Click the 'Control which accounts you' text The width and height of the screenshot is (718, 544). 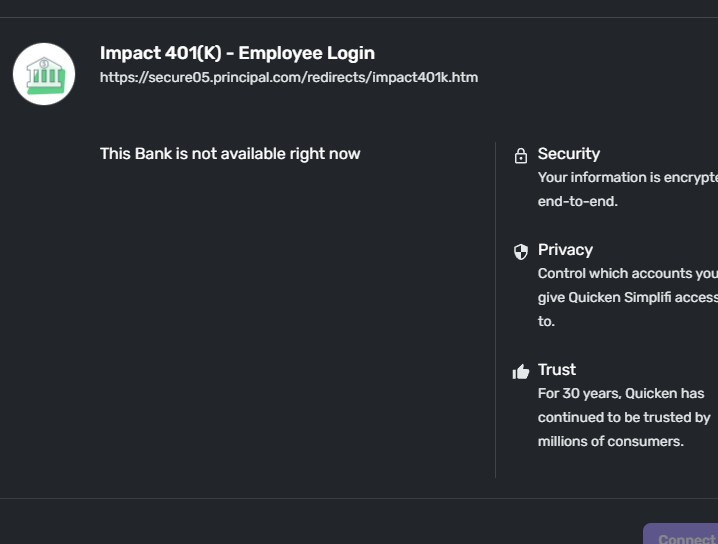click(627, 274)
